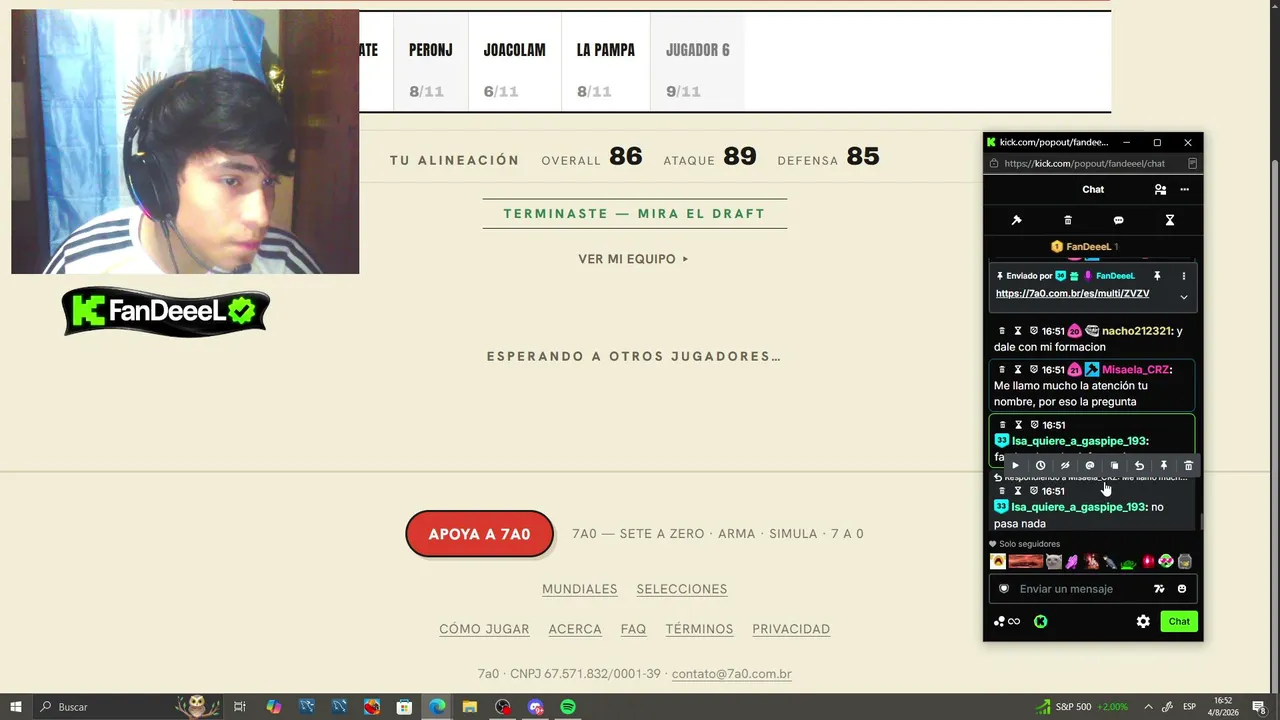Delete the hovered message from the action bar

[x=1188, y=465]
